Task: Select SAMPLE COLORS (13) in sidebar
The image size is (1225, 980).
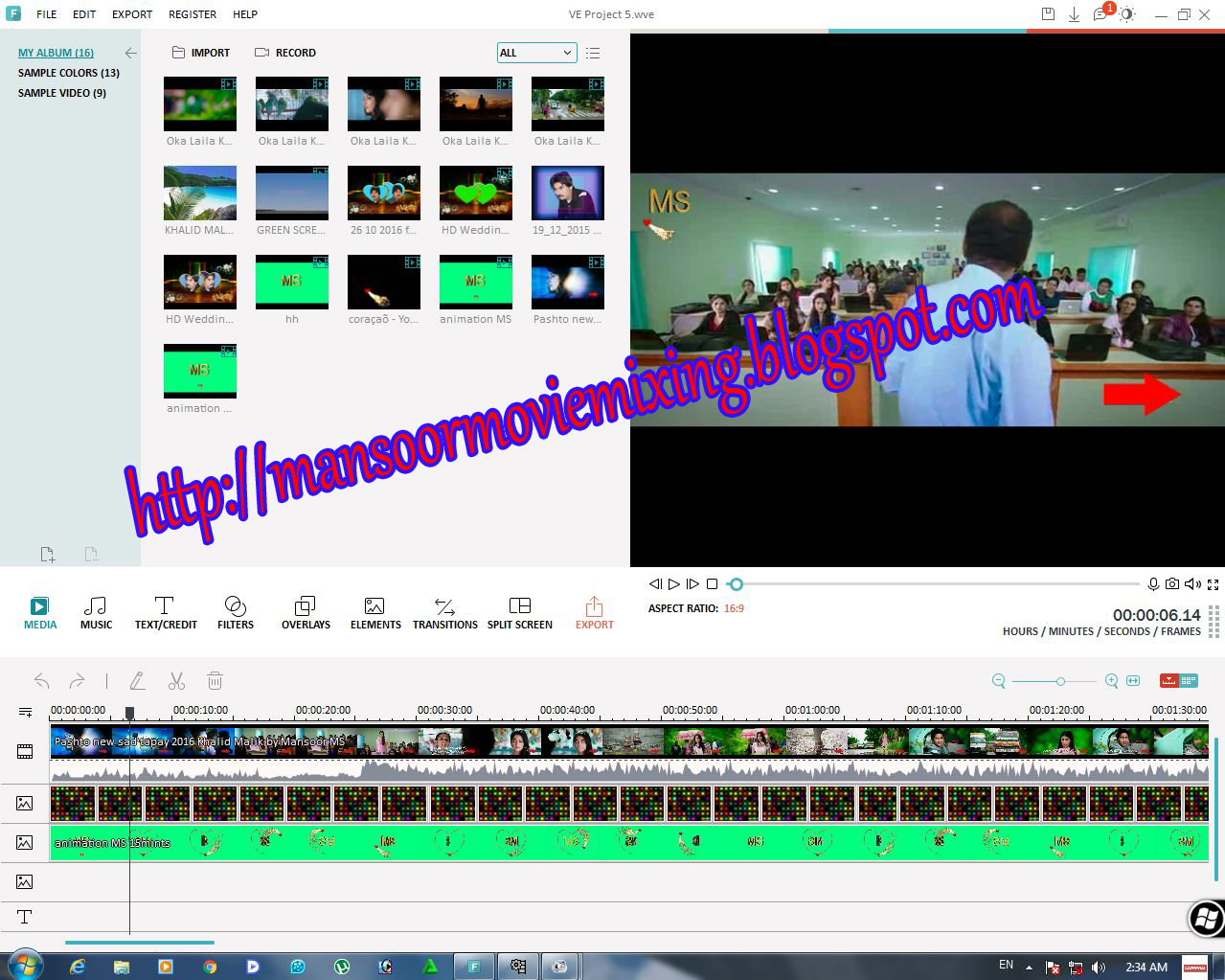Action: [x=69, y=73]
